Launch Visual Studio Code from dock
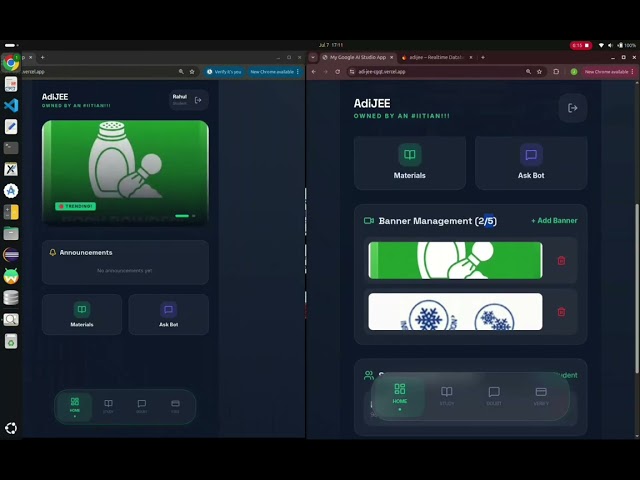 tap(11, 105)
